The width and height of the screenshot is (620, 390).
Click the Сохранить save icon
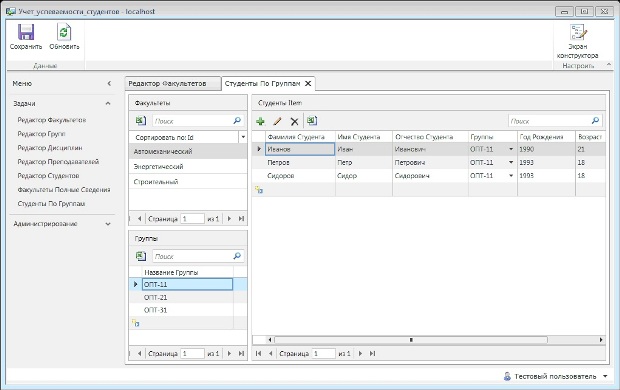coord(26,32)
